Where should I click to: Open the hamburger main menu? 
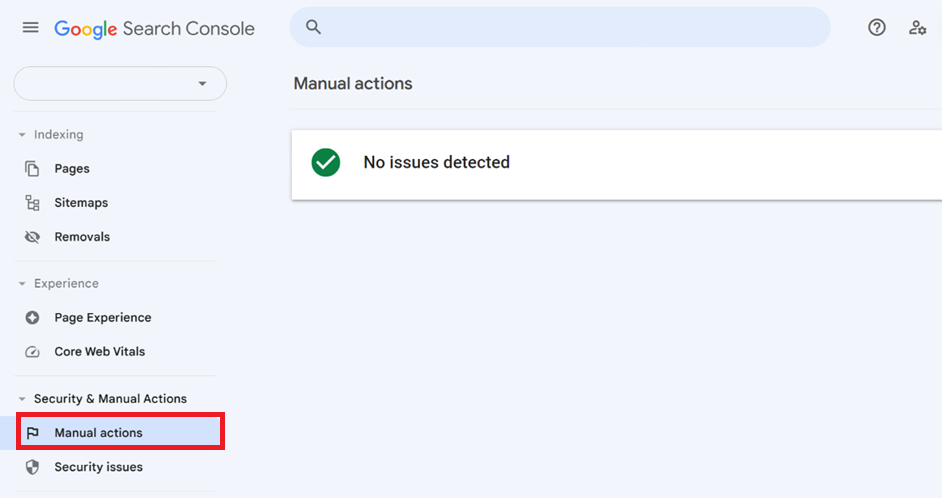[x=31, y=28]
